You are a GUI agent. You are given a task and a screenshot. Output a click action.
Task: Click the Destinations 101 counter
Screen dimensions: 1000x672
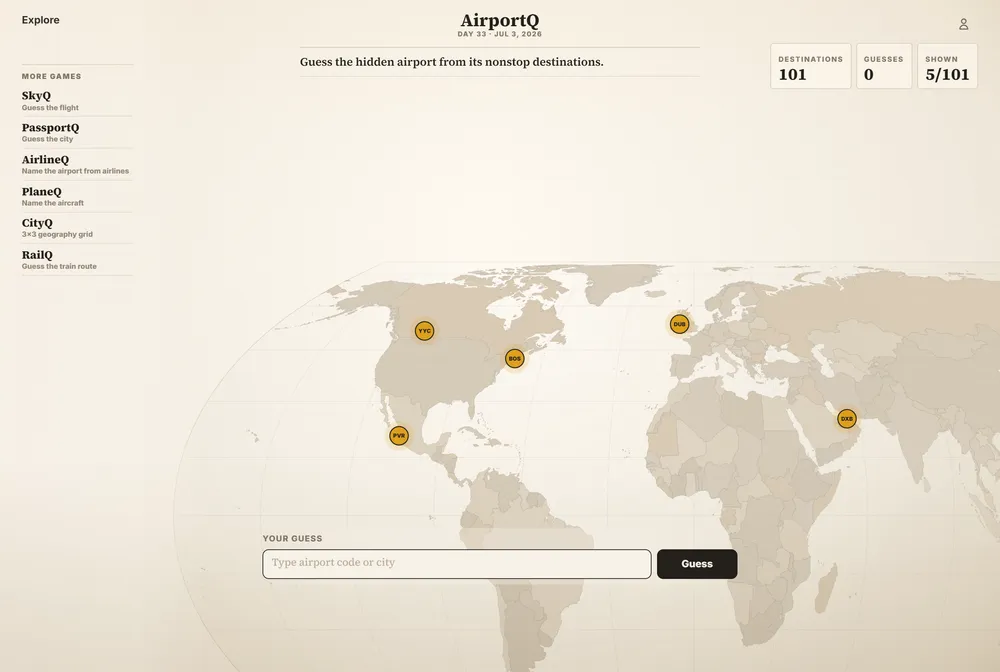[x=810, y=66]
